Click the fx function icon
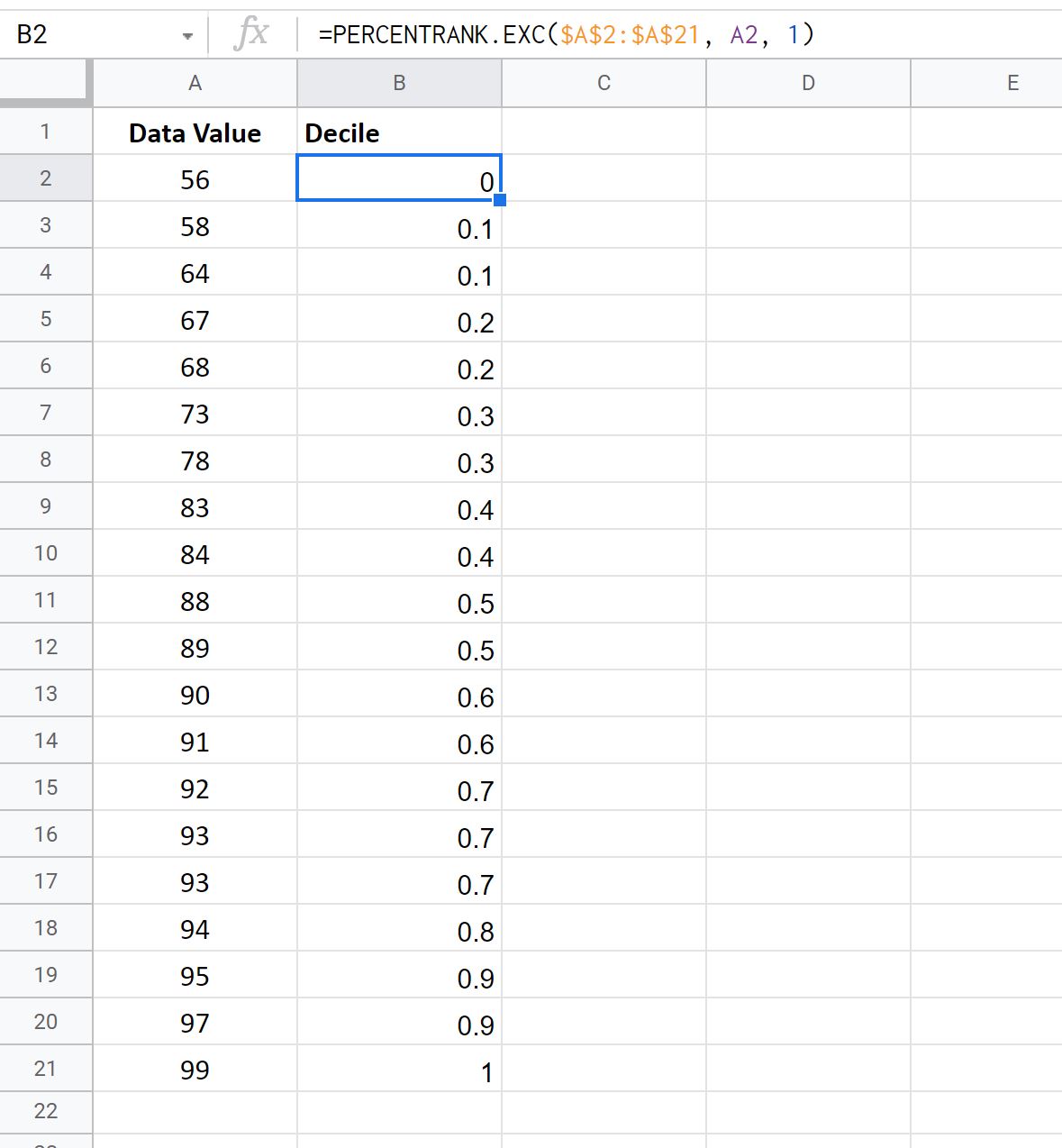This screenshot has height=1148, width=1062. point(252,32)
